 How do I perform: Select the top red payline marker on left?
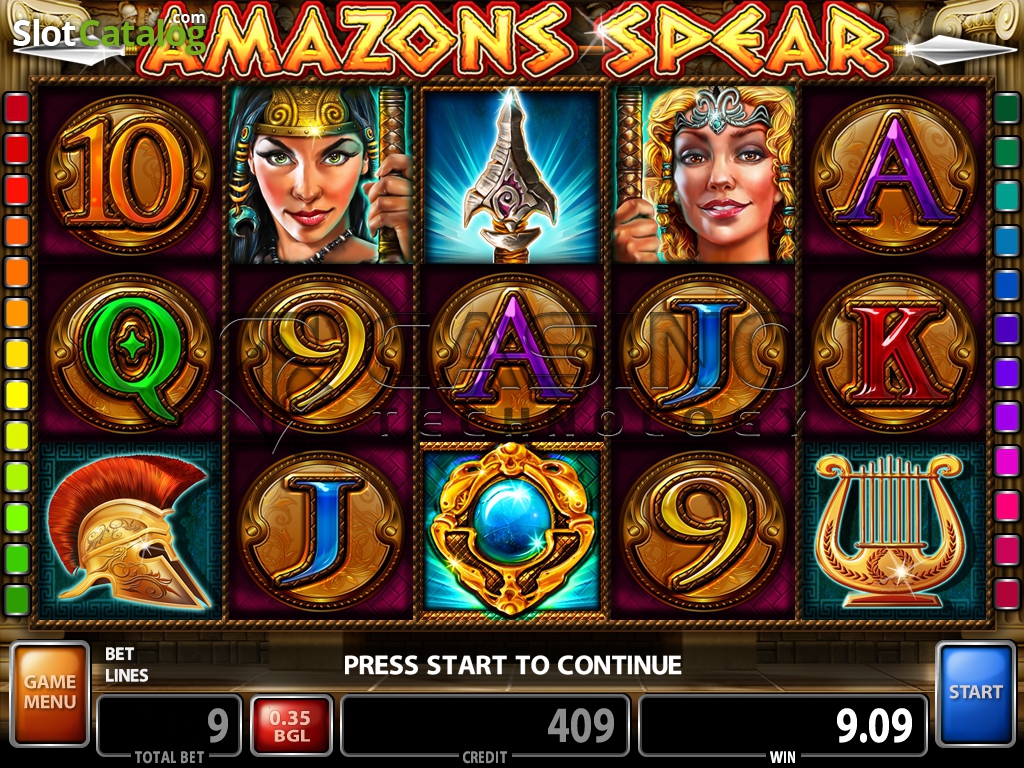[x=17, y=107]
